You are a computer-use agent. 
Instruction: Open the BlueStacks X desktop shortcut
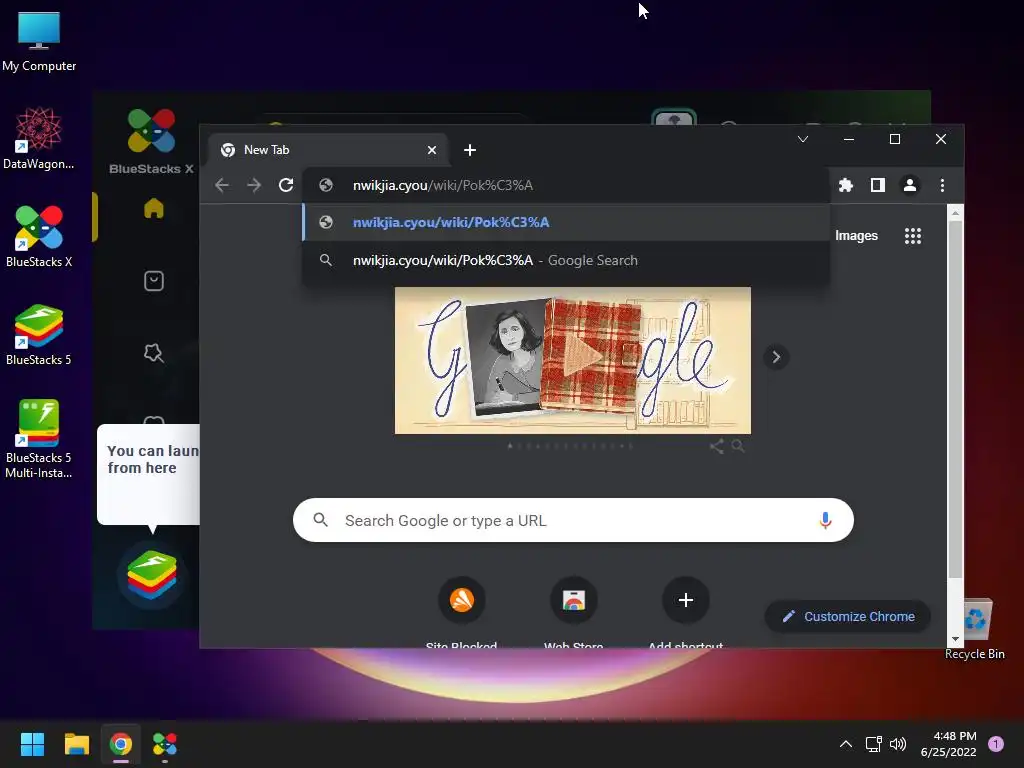(39, 236)
